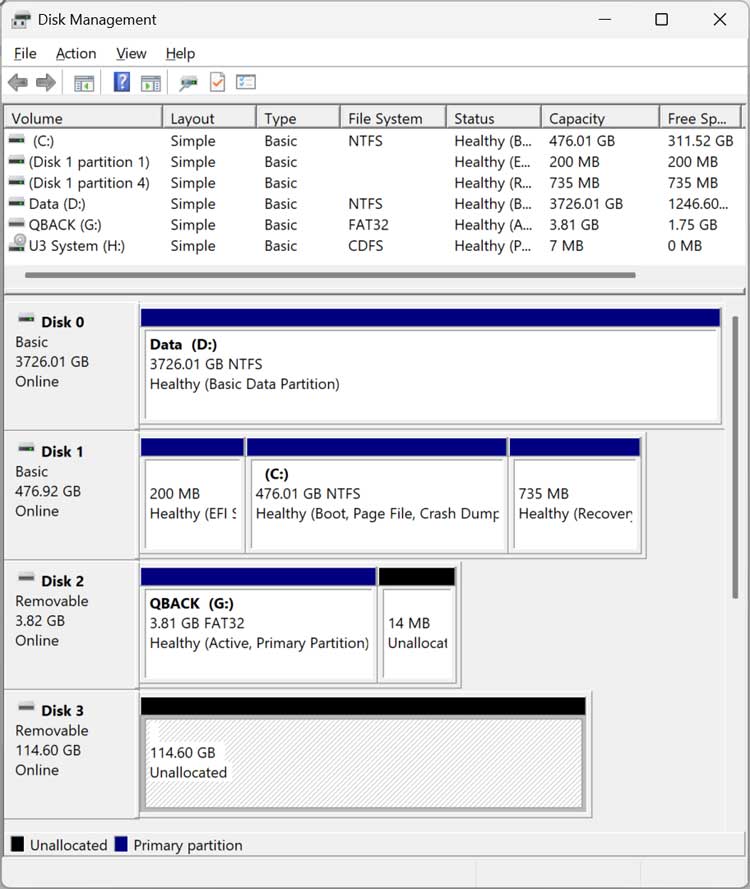Sort by the Free Space column header
750x889 pixels.
point(700,118)
